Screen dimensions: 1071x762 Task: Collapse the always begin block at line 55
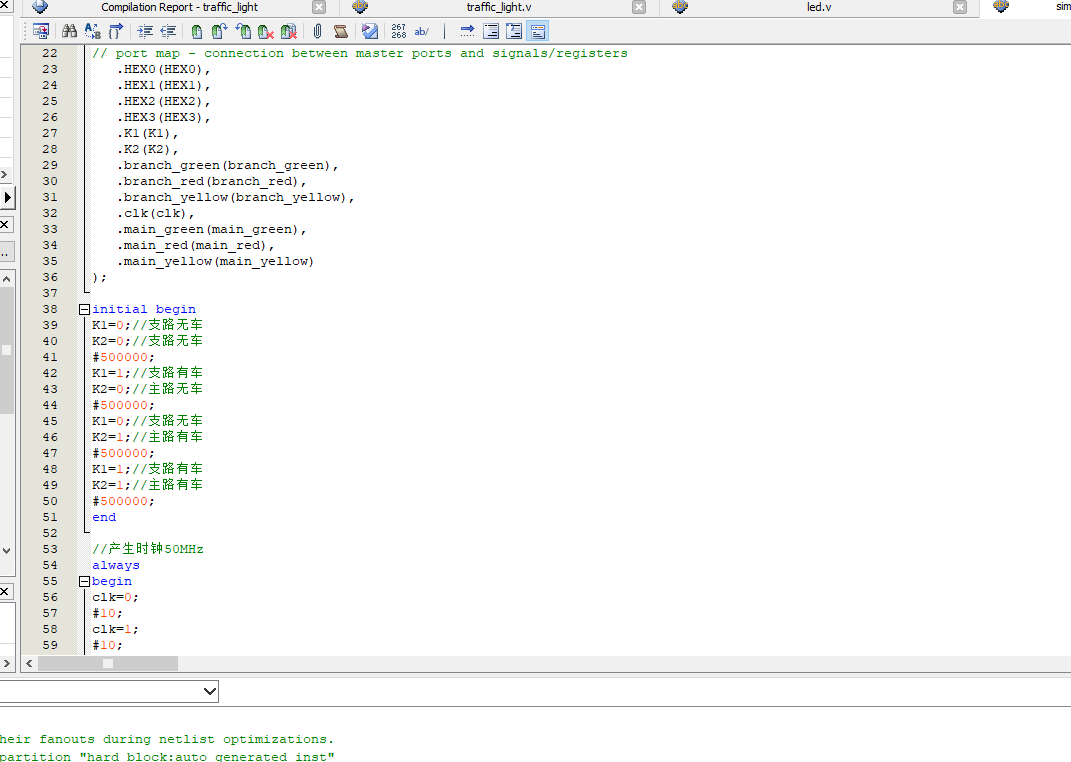(x=84, y=582)
